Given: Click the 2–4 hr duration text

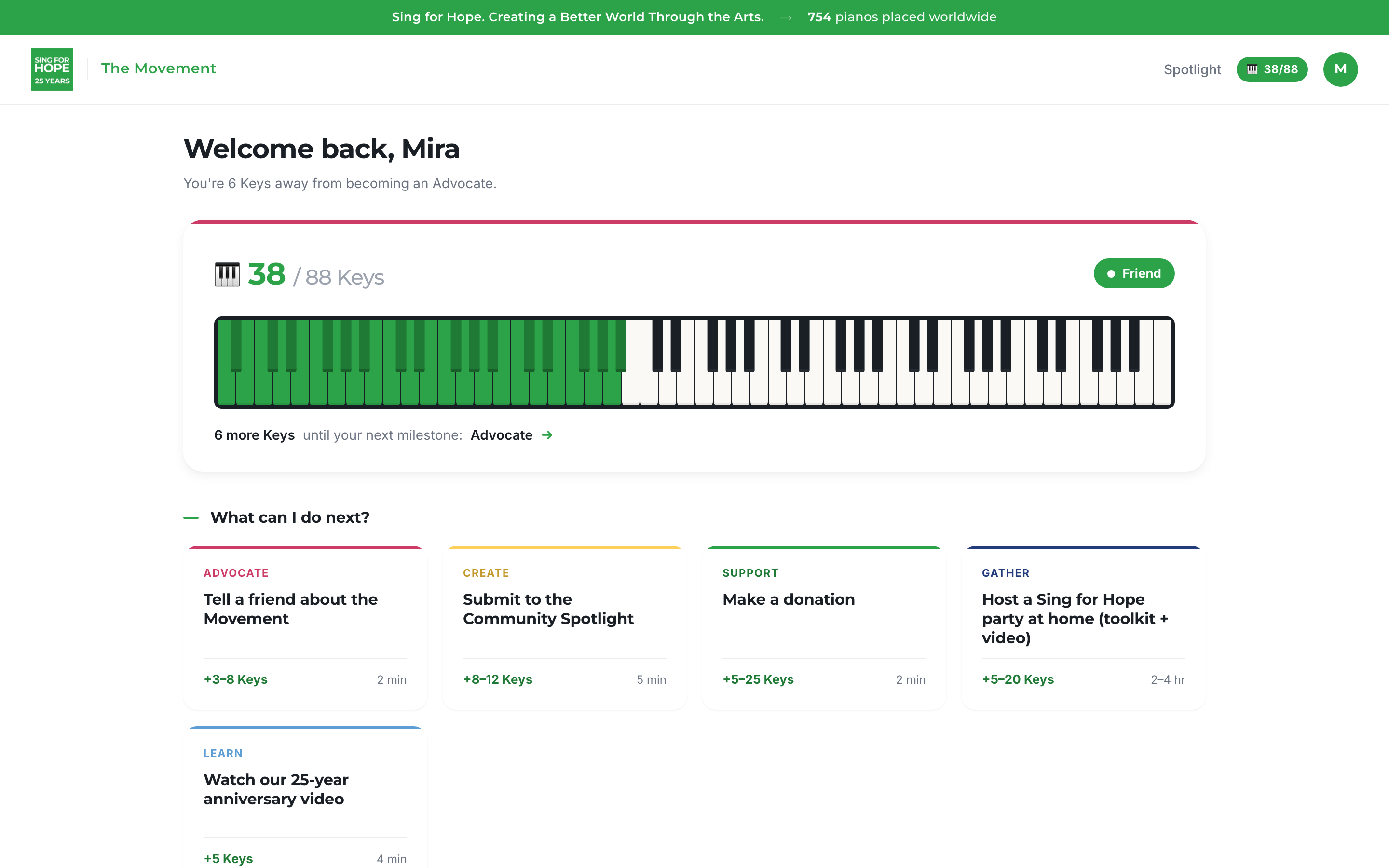Looking at the screenshot, I should click(1168, 680).
